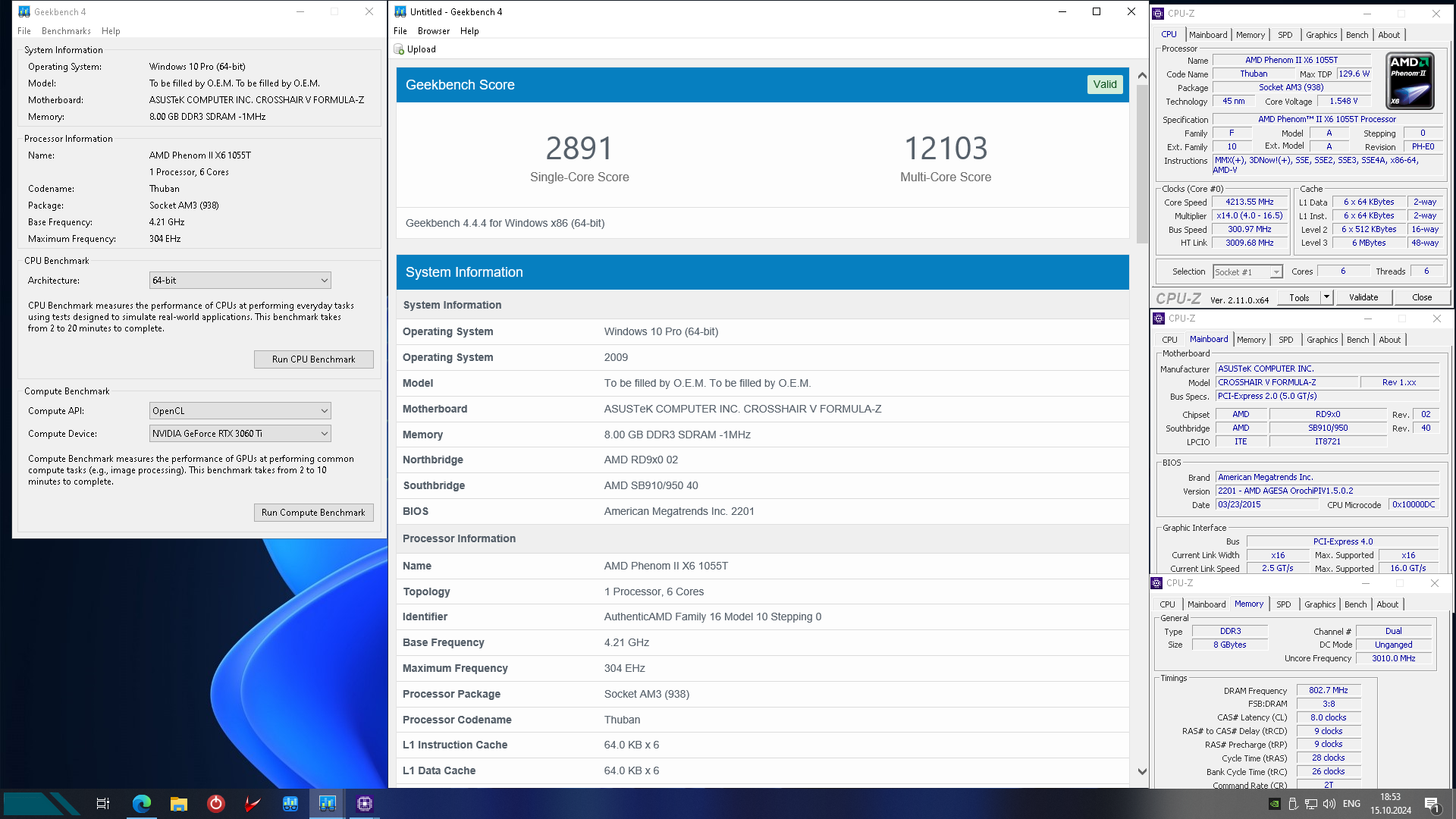This screenshot has width=1456, height=819.
Task: Click the Geekbench 4 small window title icon
Action: tap(24, 11)
